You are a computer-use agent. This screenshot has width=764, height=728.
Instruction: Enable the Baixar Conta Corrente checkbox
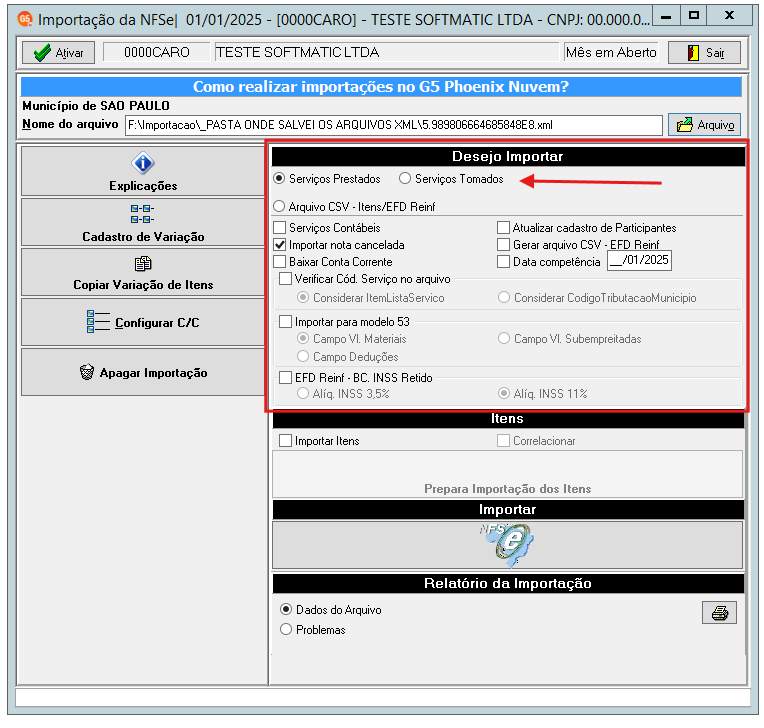pos(280,262)
